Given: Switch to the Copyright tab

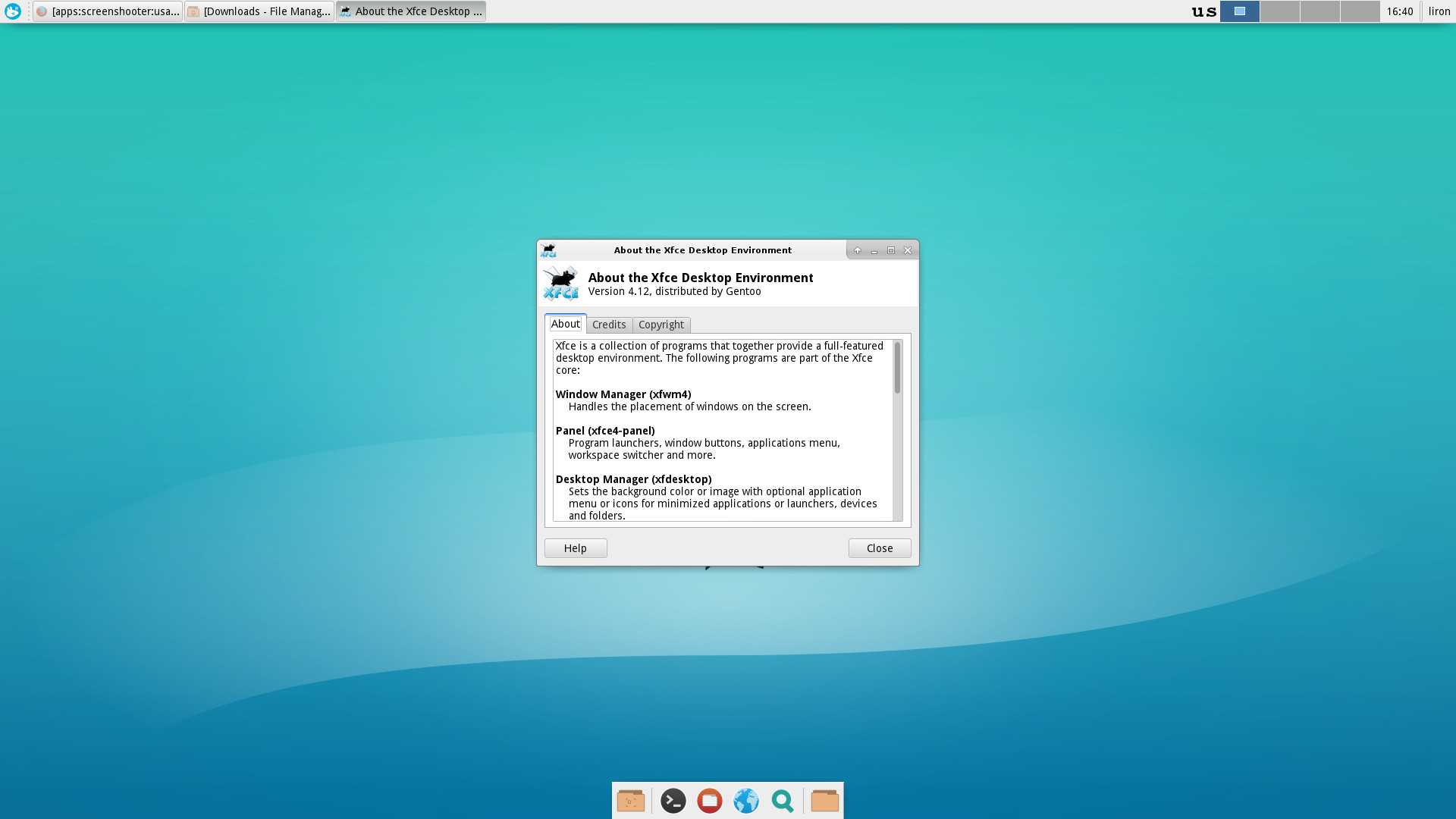Looking at the screenshot, I should pyautogui.click(x=661, y=325).
